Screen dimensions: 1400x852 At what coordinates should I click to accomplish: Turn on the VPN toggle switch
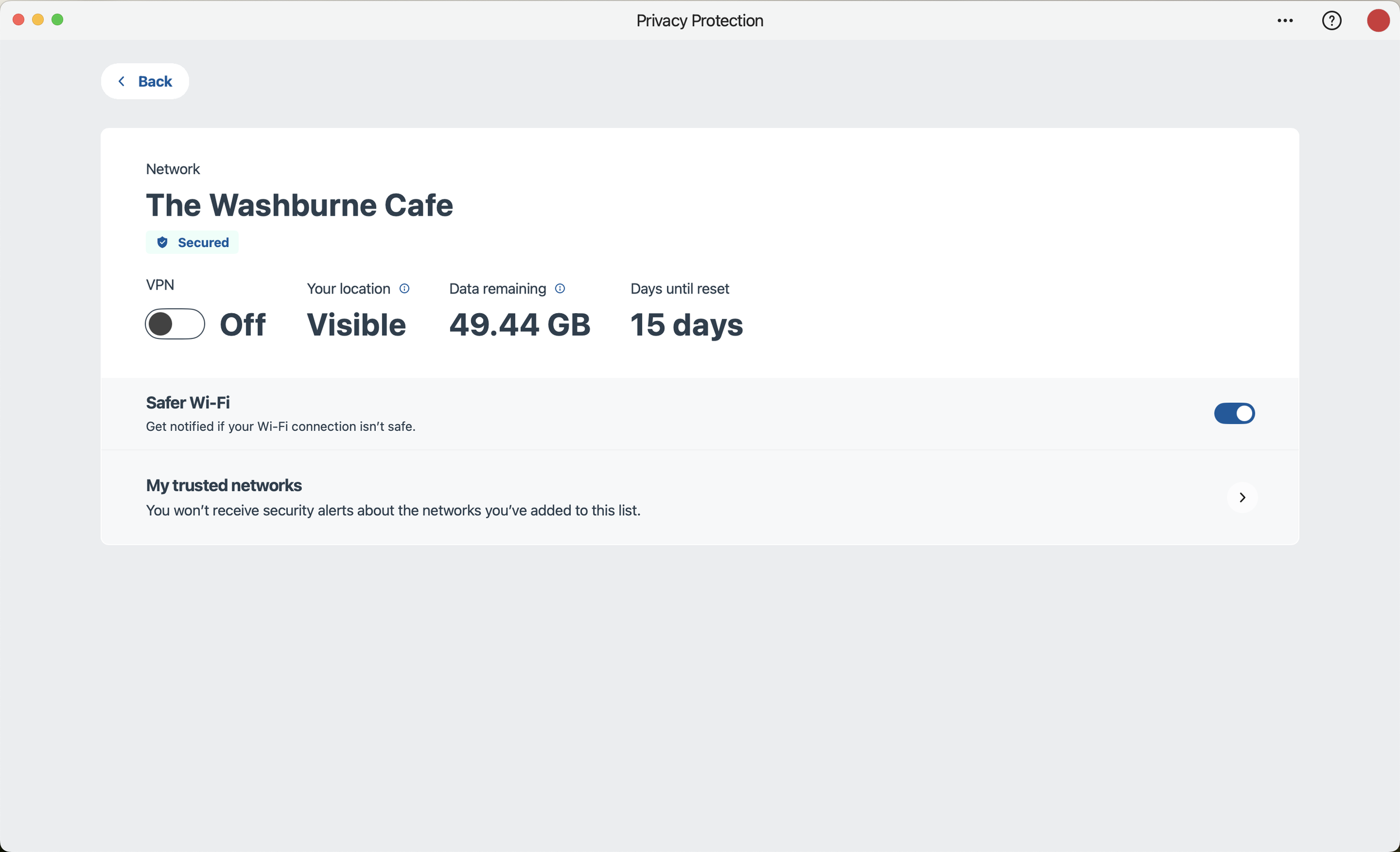pyautogui.click(x=175, y=324)
